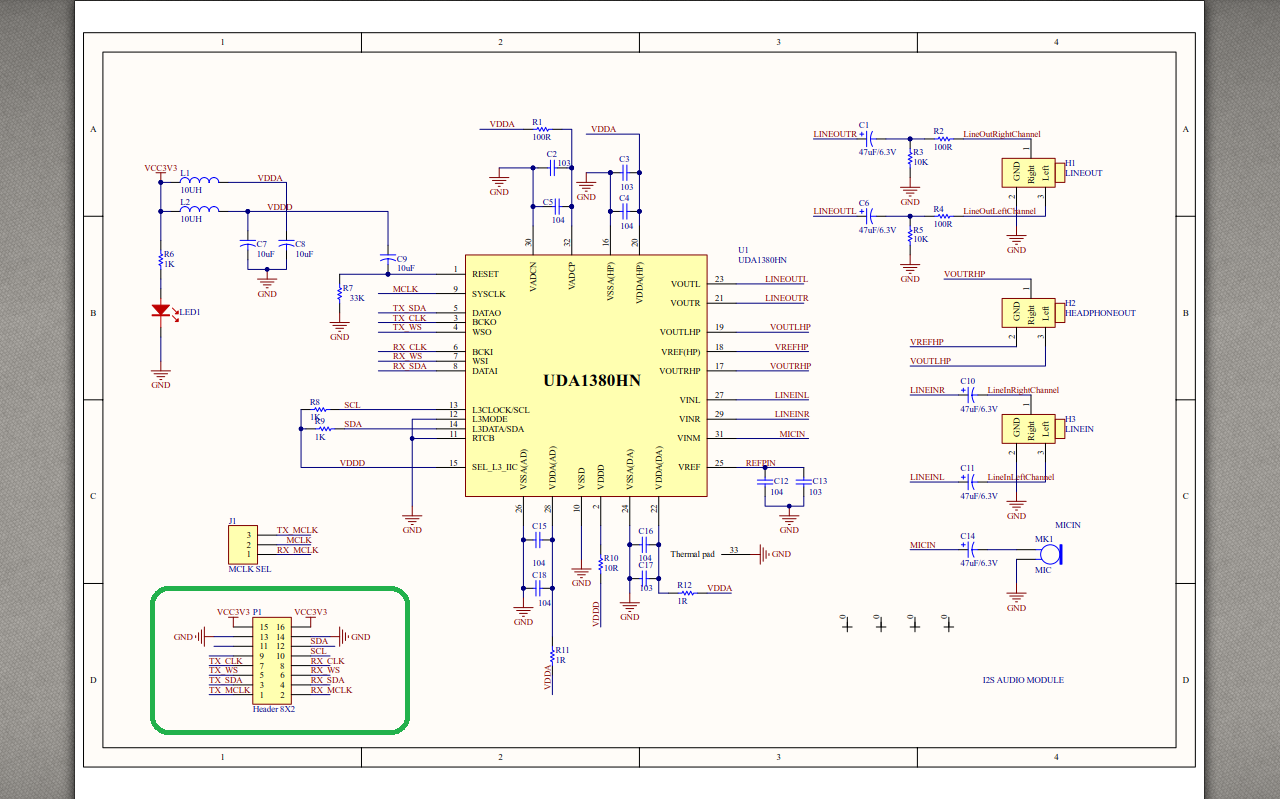This screenshot has width=1280, height=799.
Task: Click the LineInRightChannel net label
Action: [x=1023, y=390]
